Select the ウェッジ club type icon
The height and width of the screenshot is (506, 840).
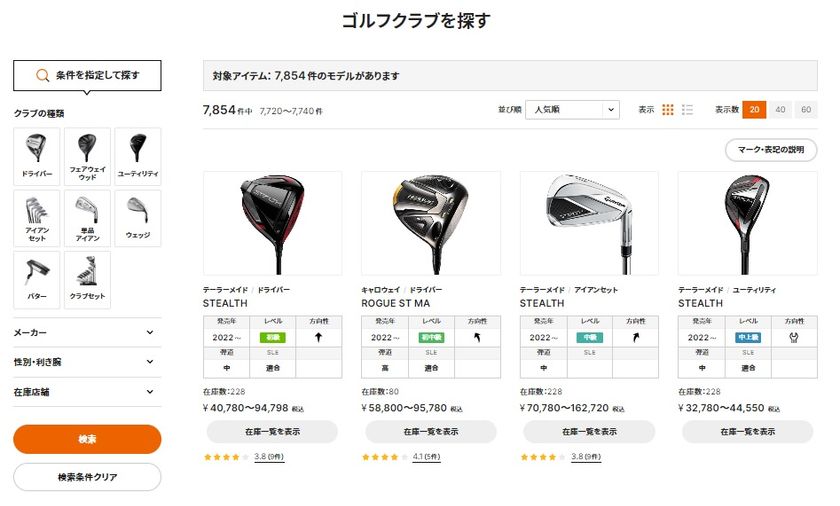[x=138, y=218]
